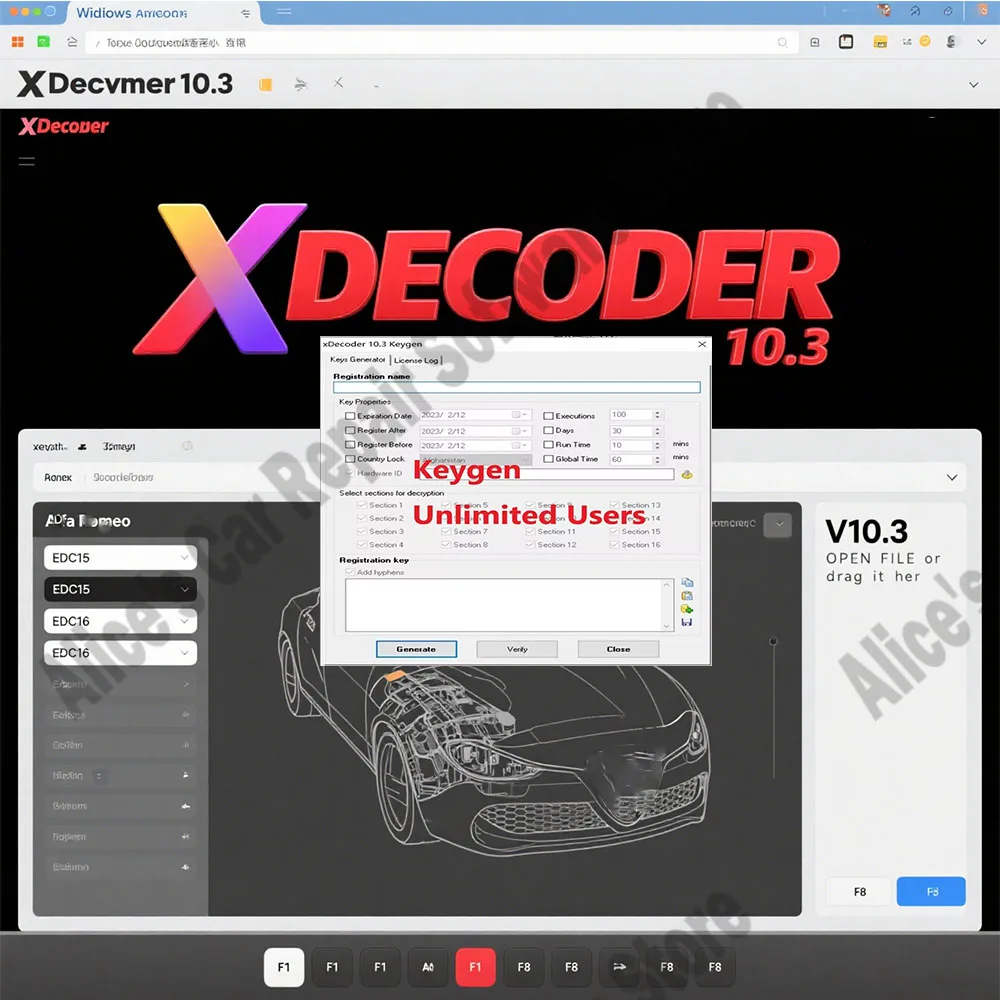The width and height of the screenshot is (1000, 1000).
Task: Expand the chevron beside XDecvmer 10.3 title
Action: click(973, 84)
